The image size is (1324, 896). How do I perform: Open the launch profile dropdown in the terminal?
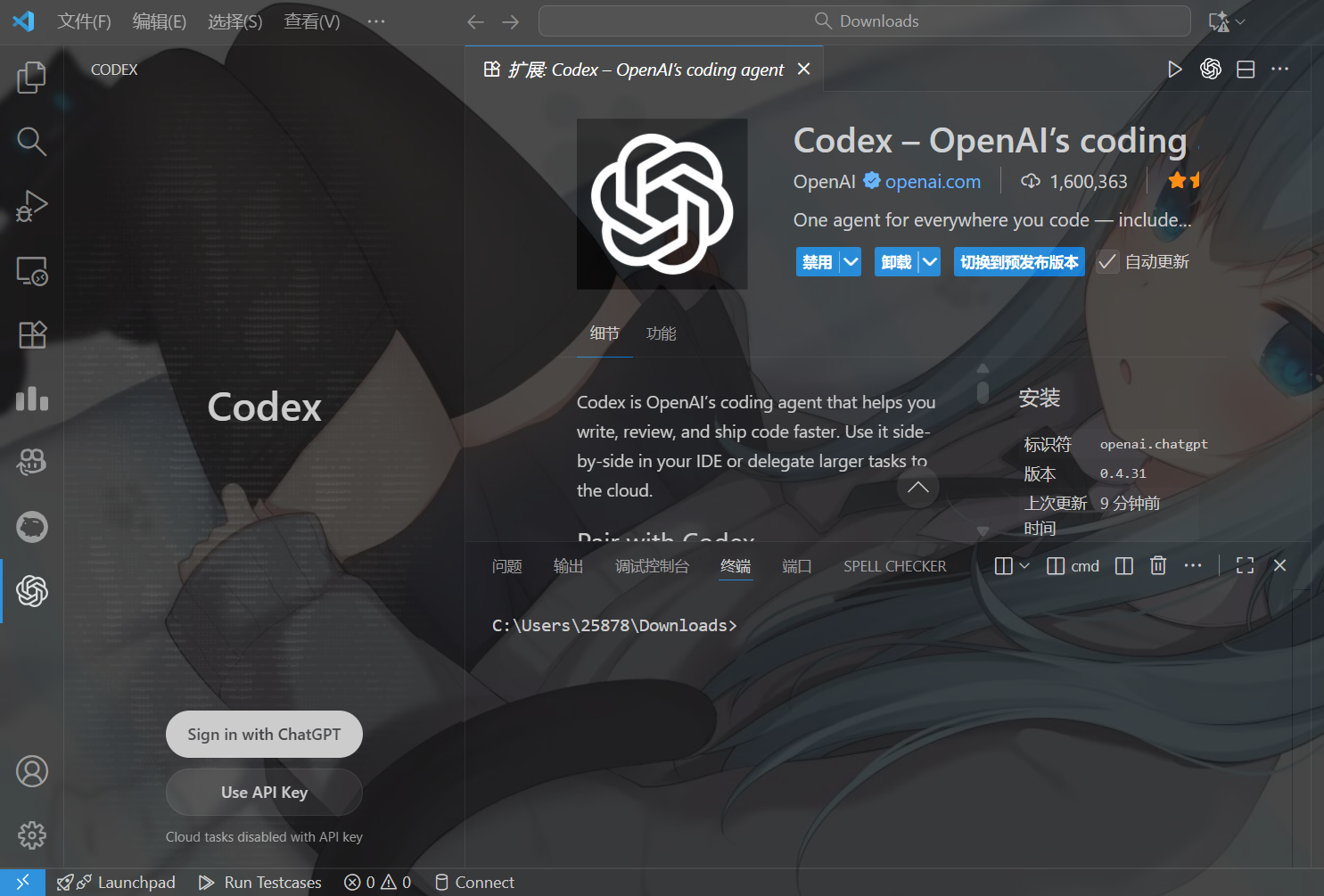tap(1024, 565)
